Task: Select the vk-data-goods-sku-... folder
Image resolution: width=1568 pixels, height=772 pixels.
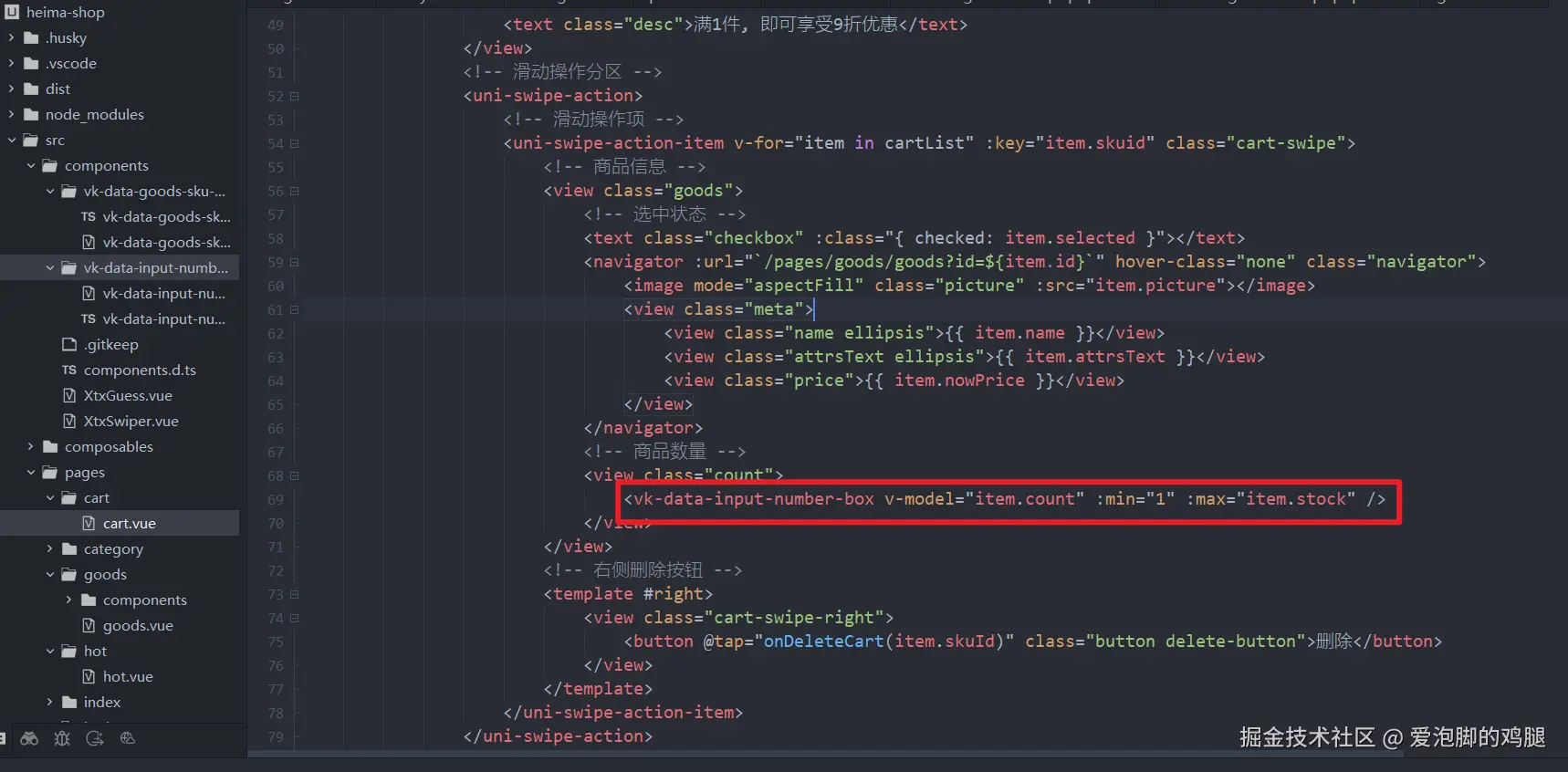Action: (x=154, y=191)
